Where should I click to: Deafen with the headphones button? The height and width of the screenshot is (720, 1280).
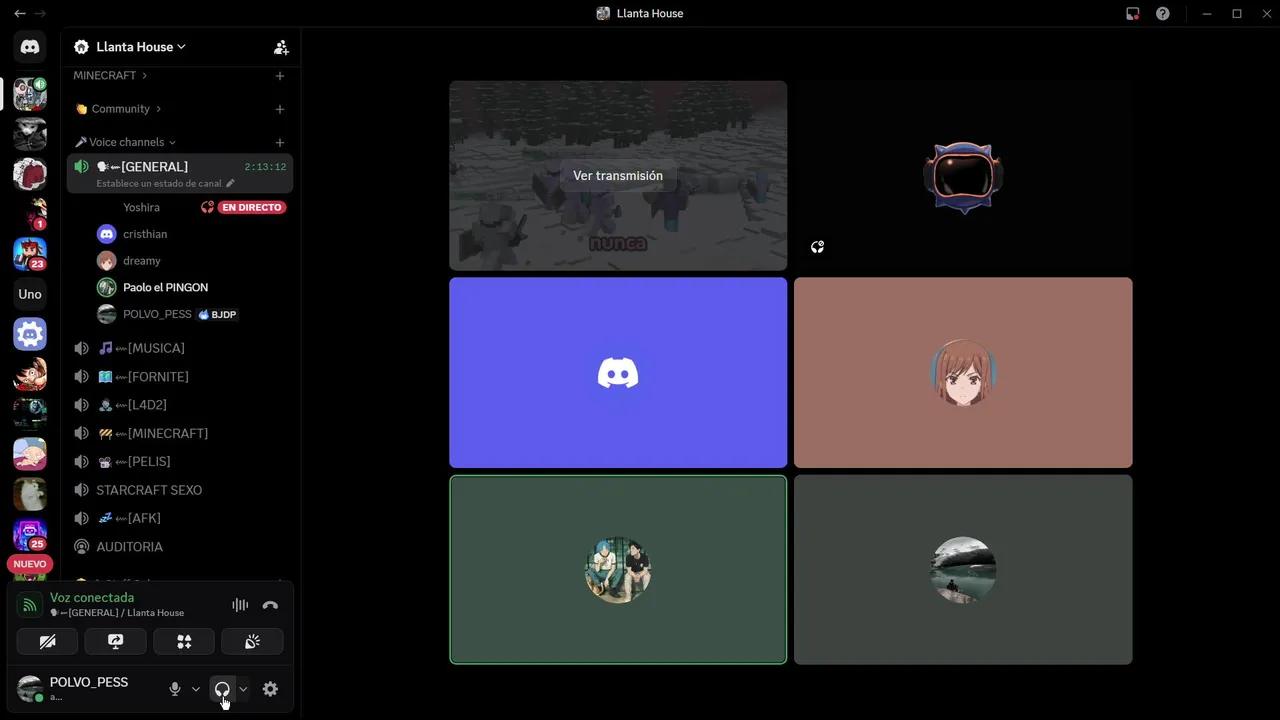[x=222, y=689]
